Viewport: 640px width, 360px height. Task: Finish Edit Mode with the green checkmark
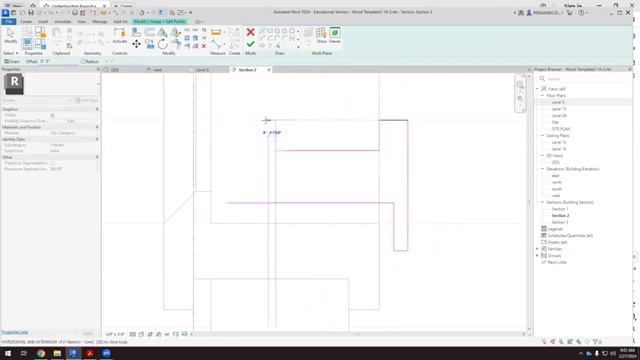(250, 44)
